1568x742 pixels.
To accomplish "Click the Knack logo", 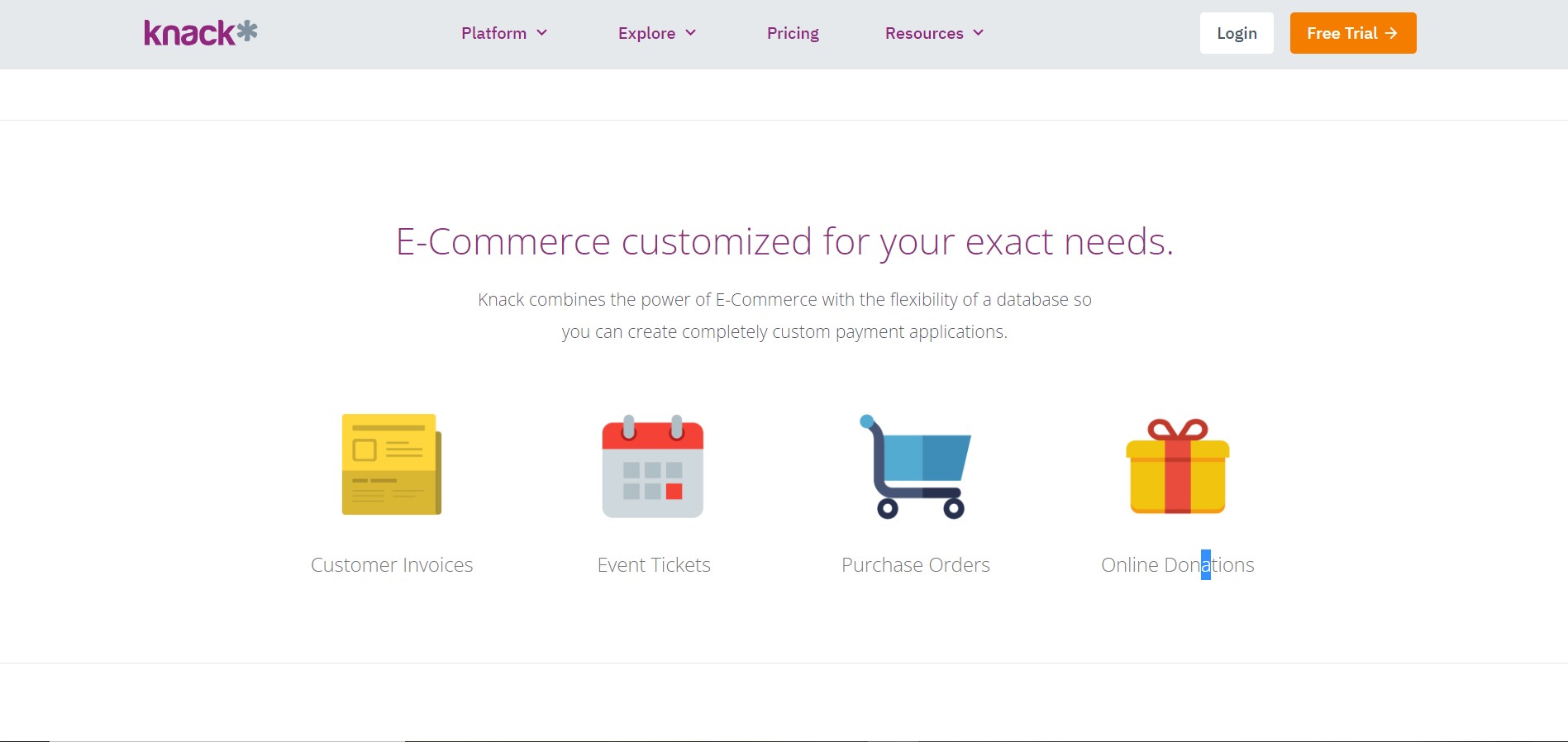I will click(x=201, y=32).
